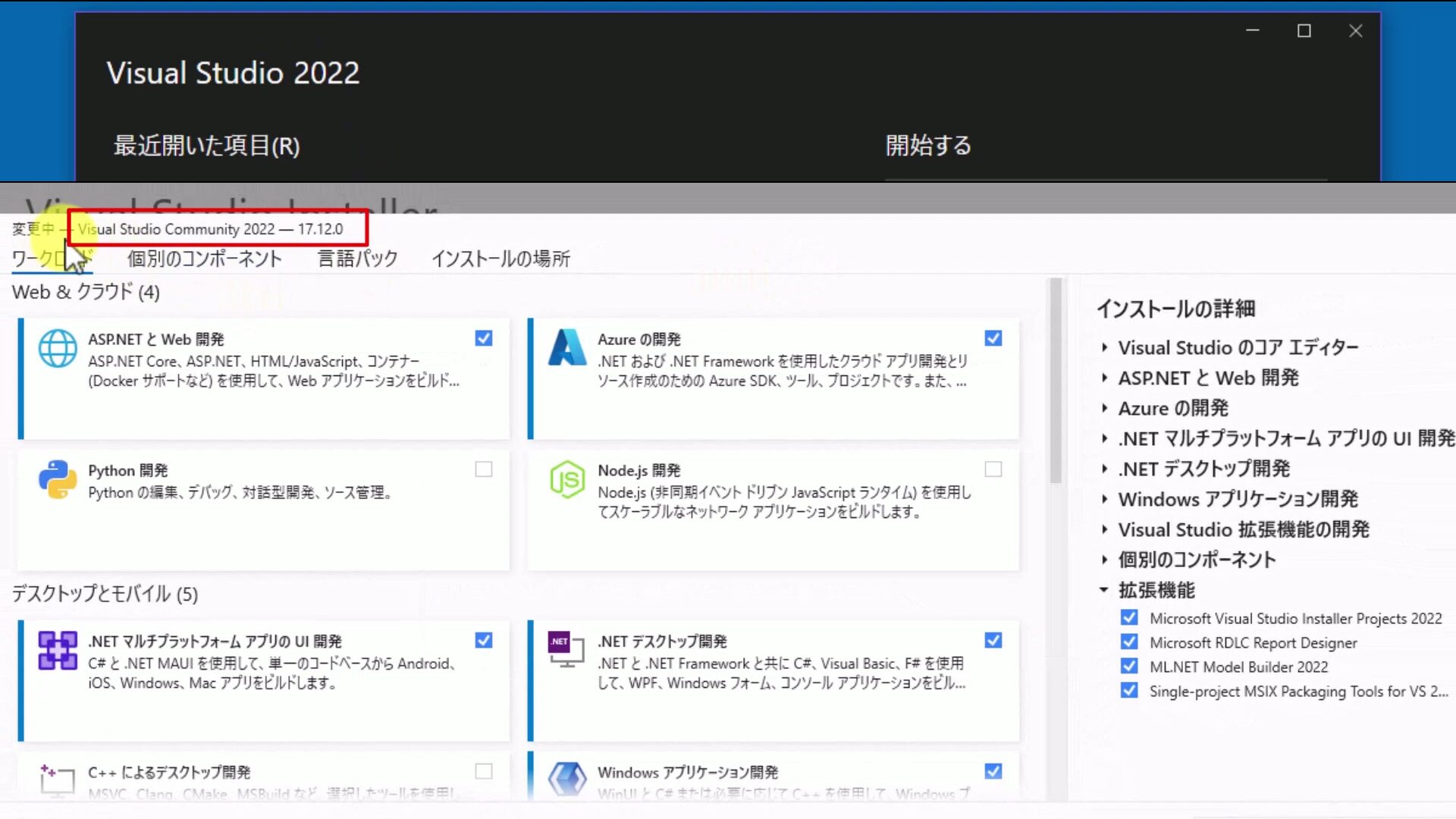Viewport: 1456px width, 819px height.
Task: Close the Visual Studio 2022 window
Action: click(1356, 30)
